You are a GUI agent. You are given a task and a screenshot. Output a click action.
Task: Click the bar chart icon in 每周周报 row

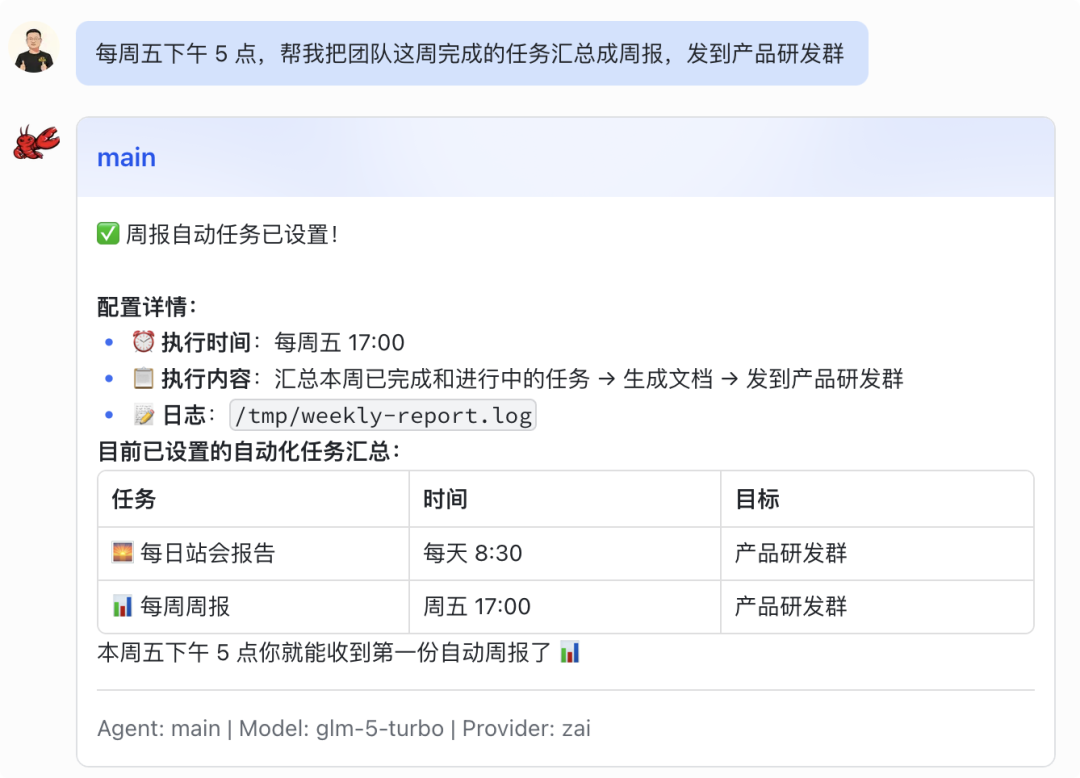pos(123,606)
